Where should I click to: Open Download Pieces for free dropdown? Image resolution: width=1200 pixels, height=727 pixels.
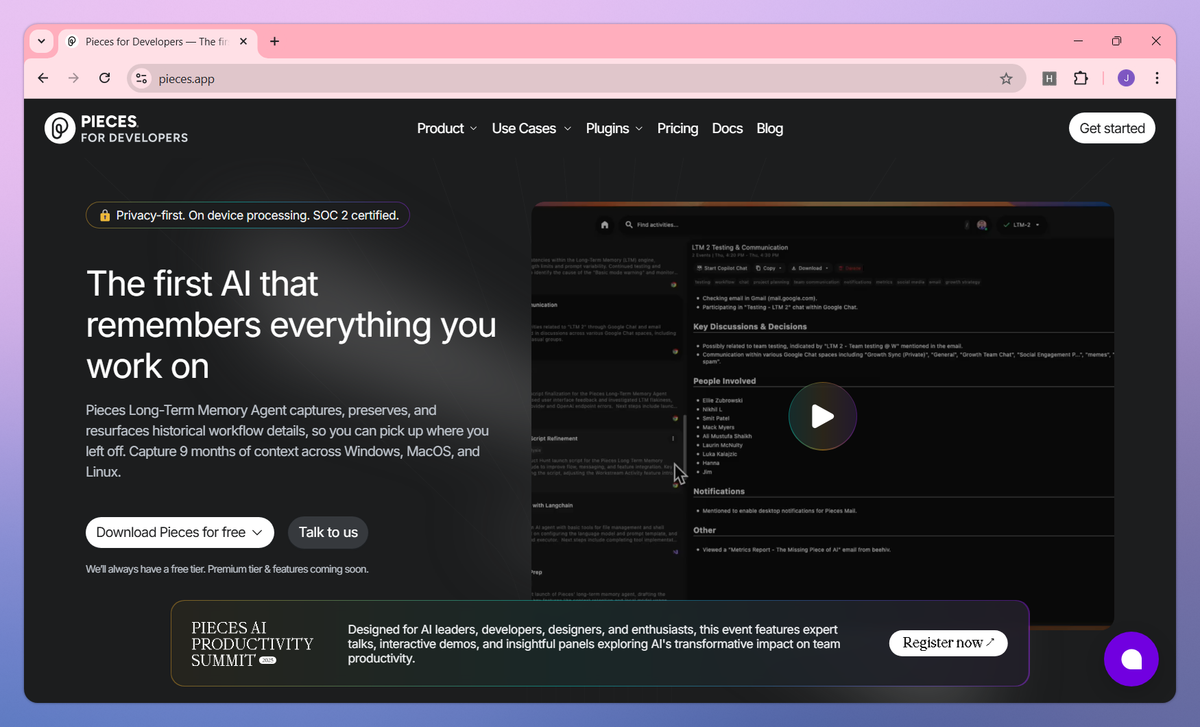179,532
